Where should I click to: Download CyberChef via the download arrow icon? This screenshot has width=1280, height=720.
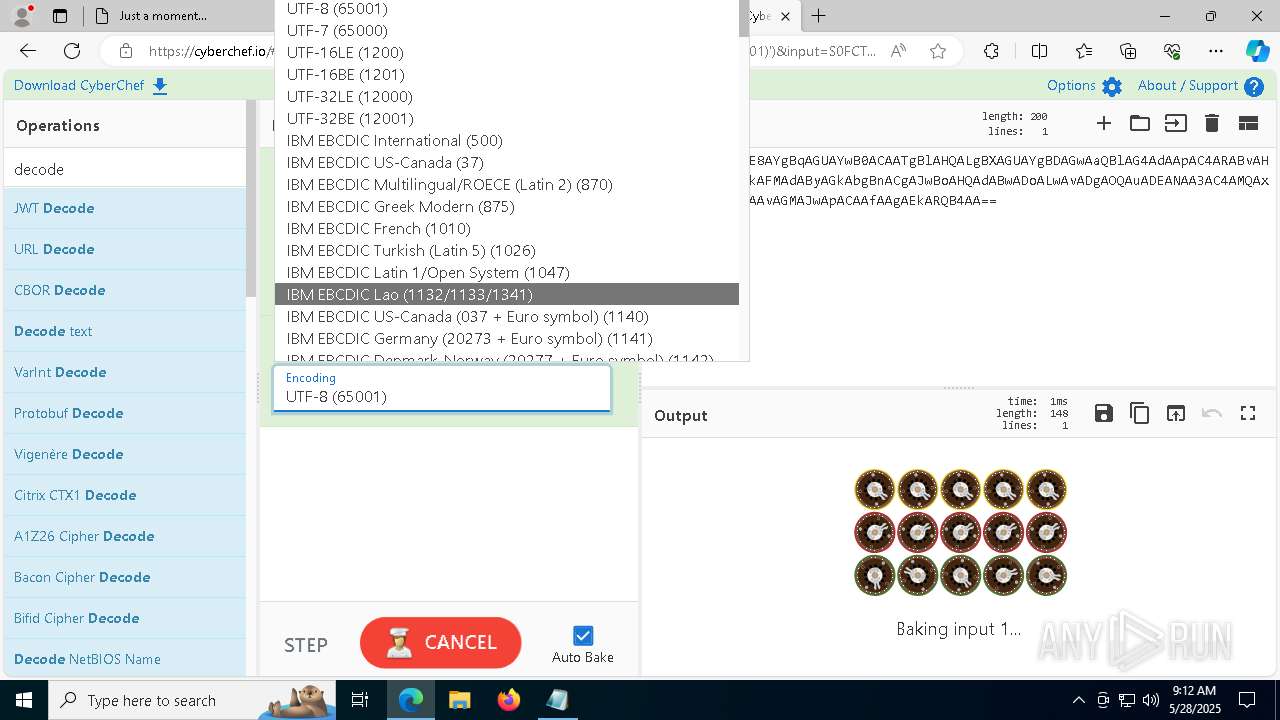(160, 86)
